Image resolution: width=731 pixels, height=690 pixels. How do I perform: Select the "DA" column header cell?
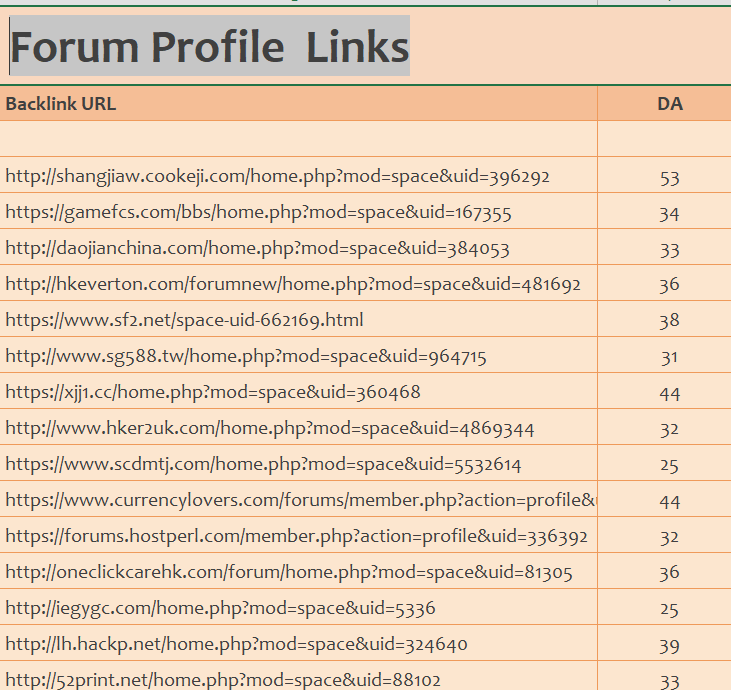click(669, 104)
